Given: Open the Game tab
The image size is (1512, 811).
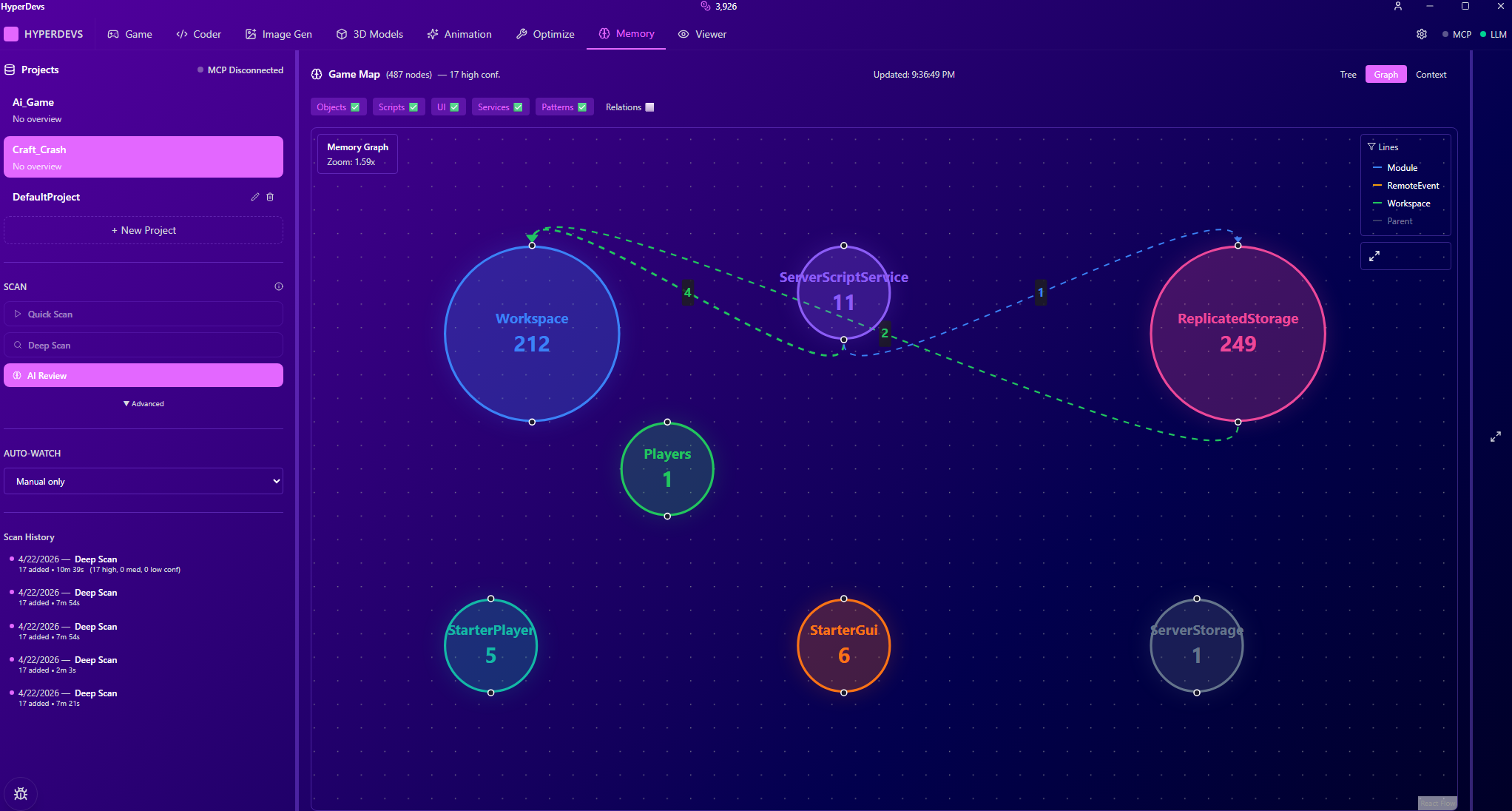Looking at the screenshot, I should tap(130, 34).
